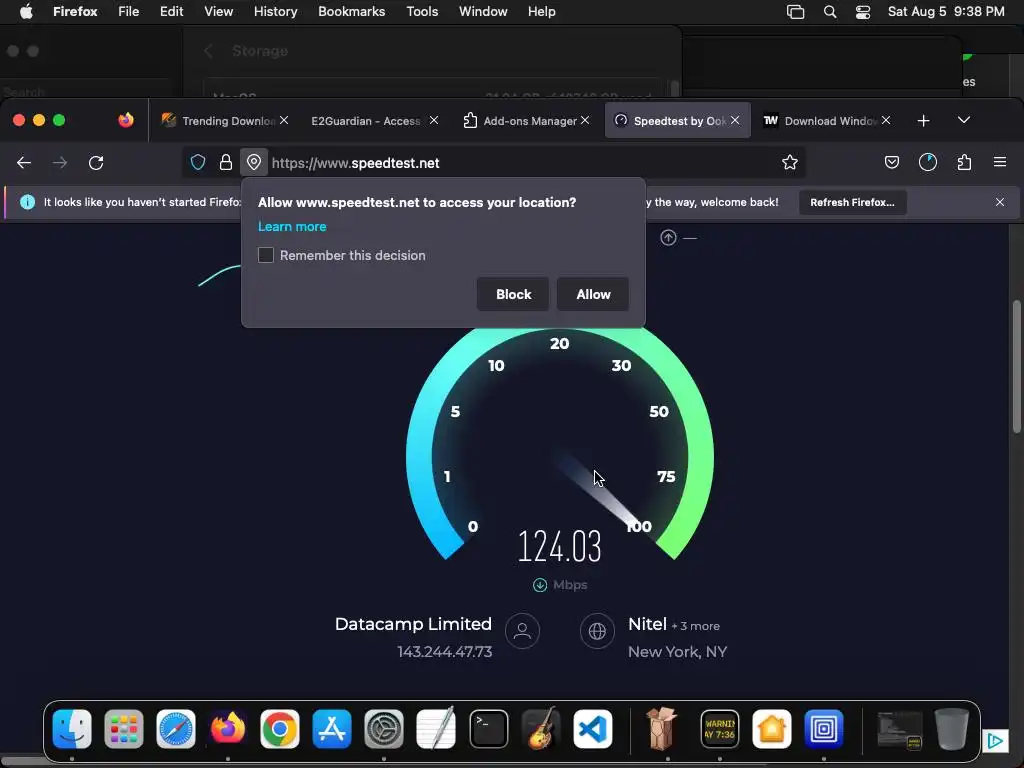Open the tracking protection shield icon
The width and height of the screenshot is (1024, 768).
pos(198,163)
